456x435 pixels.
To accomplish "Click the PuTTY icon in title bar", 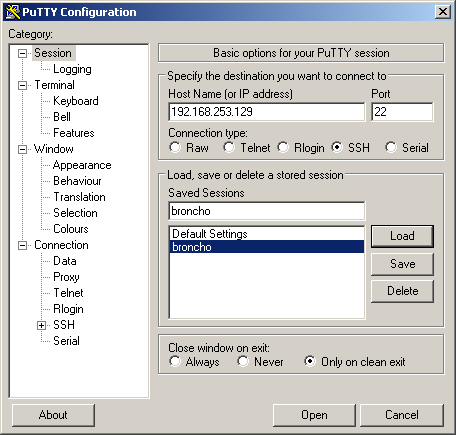I will 13,12.
